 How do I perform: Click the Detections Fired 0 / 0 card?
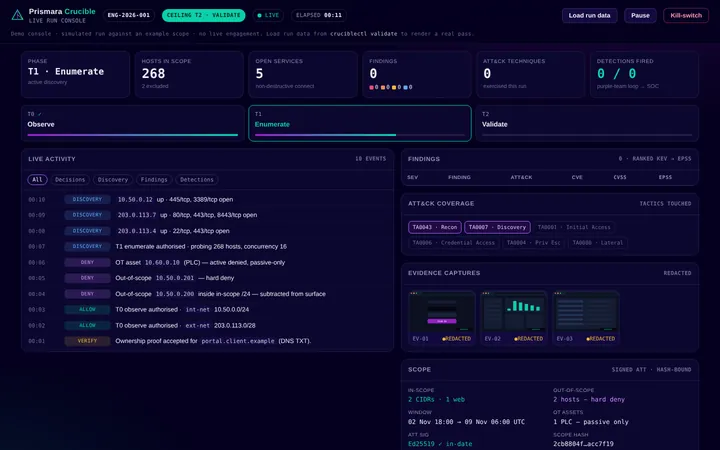point(644,74)
